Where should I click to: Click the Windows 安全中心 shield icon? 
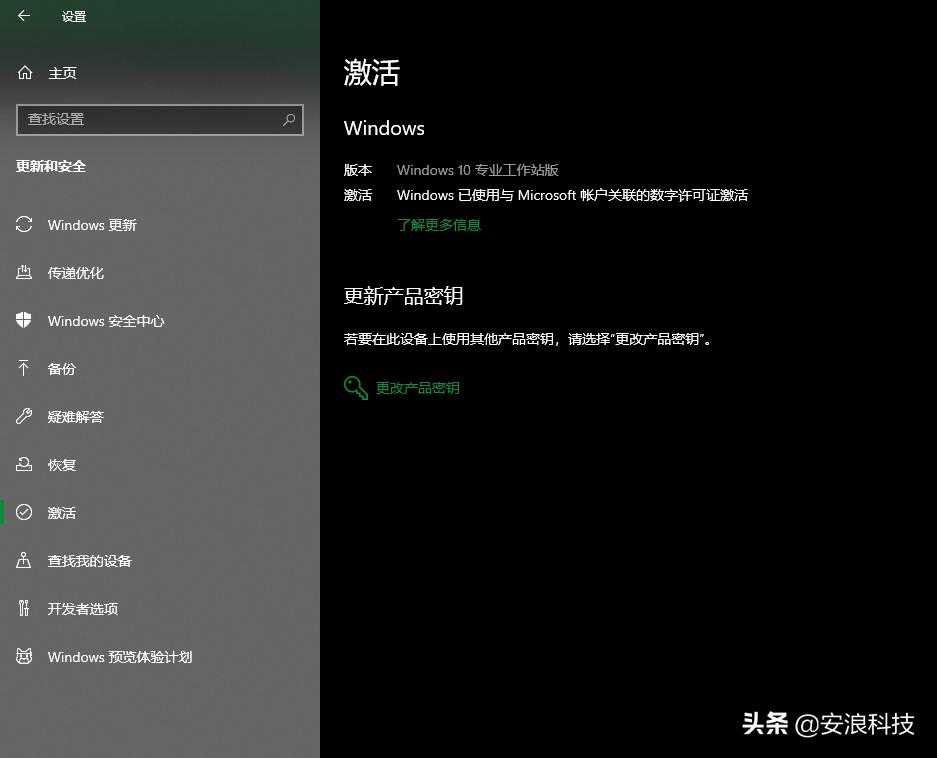(x=24, y=321)
